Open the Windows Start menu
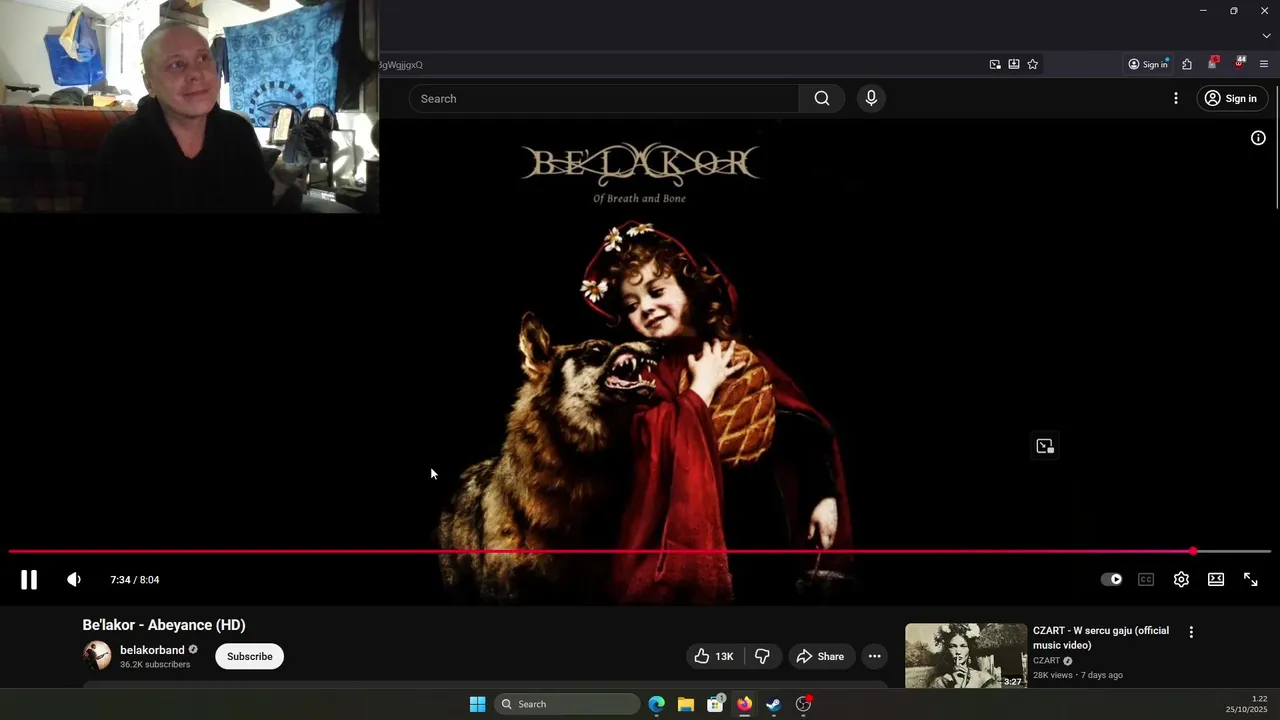Image resolution: width=1280 pixels, height=720 pixels. [478, 704]
